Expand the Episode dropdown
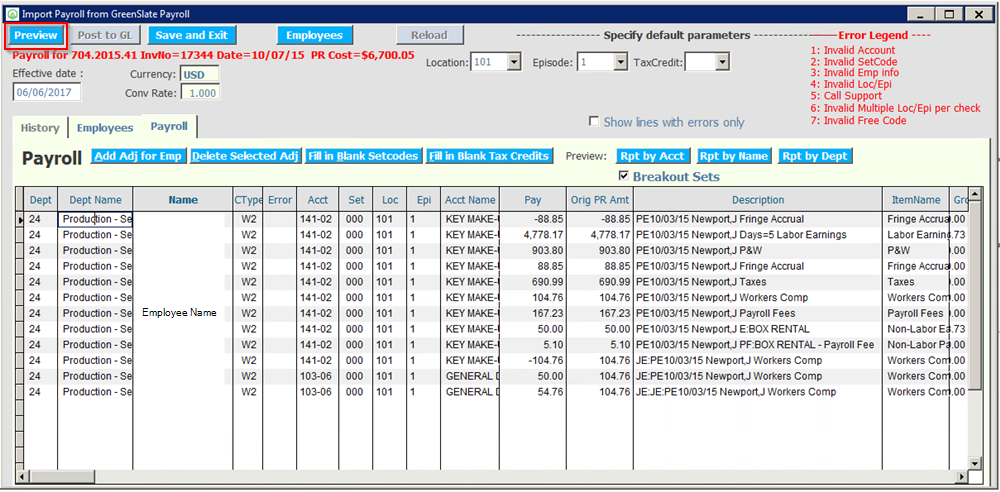 click(621, 63)
